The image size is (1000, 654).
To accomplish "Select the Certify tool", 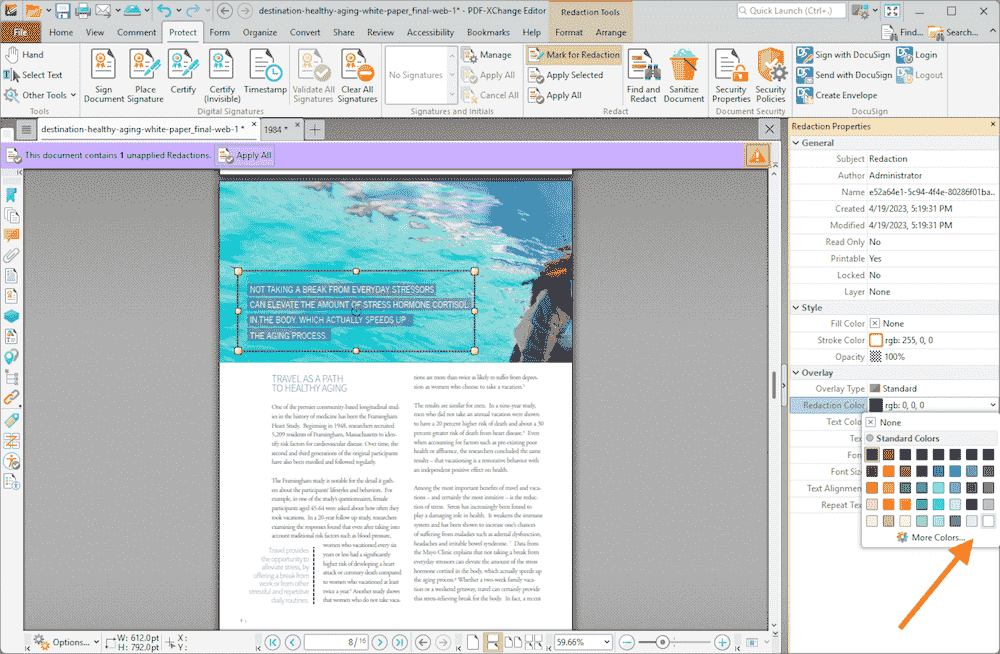I will pos(183,72).
